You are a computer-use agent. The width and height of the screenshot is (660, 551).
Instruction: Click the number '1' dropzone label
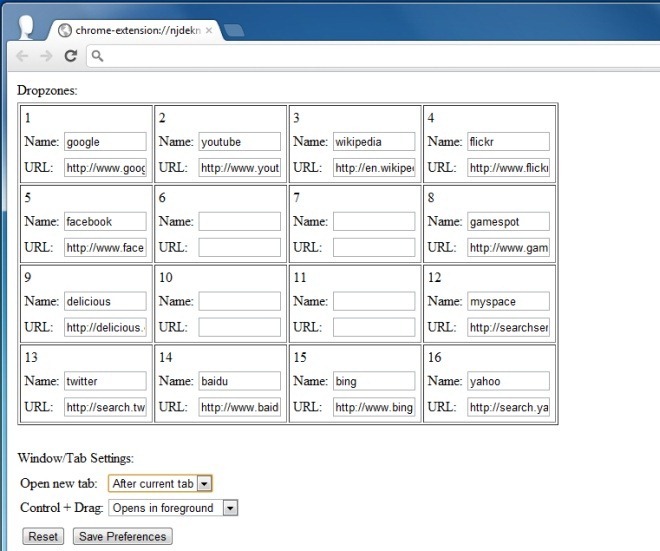click(28, 118)
